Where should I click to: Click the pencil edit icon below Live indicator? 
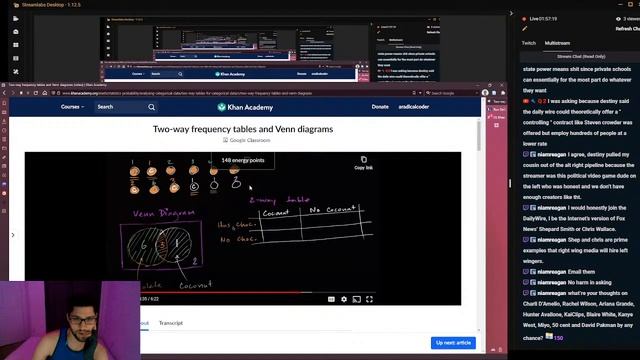(x=524, y=29)
